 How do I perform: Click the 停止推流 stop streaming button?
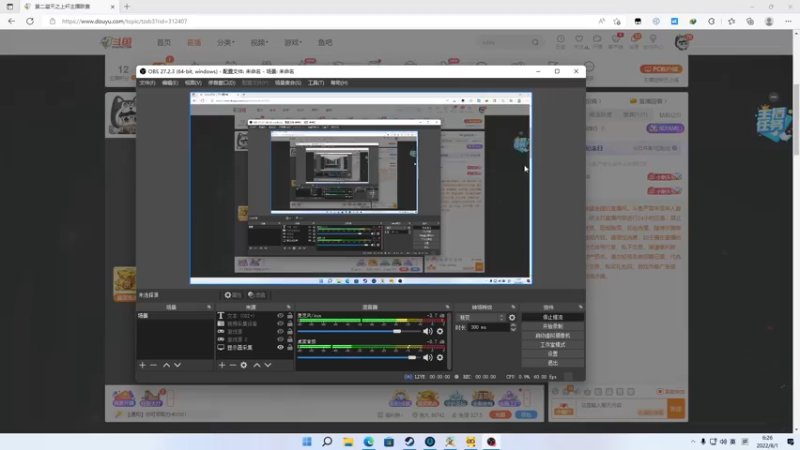pos(553,317)
